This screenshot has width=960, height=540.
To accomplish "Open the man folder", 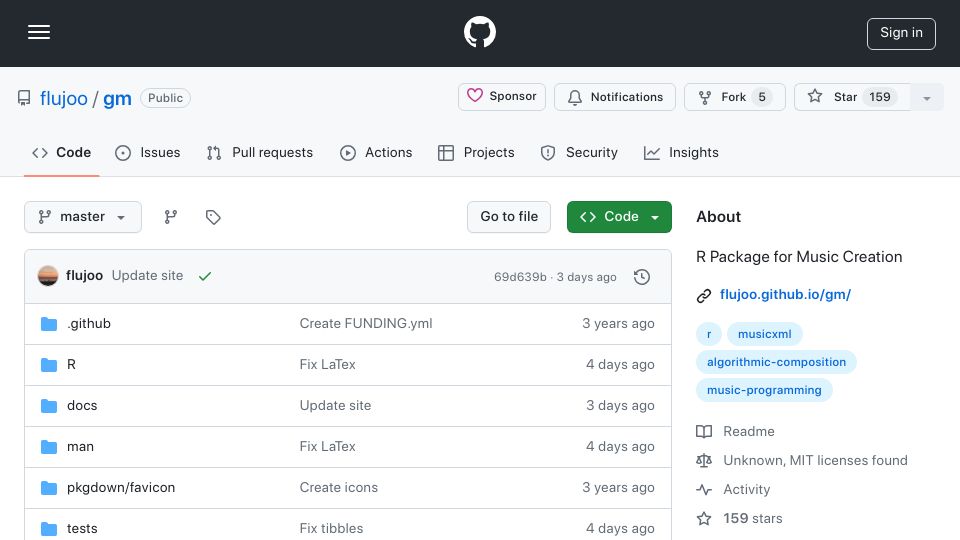I will click(x=80, y=446).
